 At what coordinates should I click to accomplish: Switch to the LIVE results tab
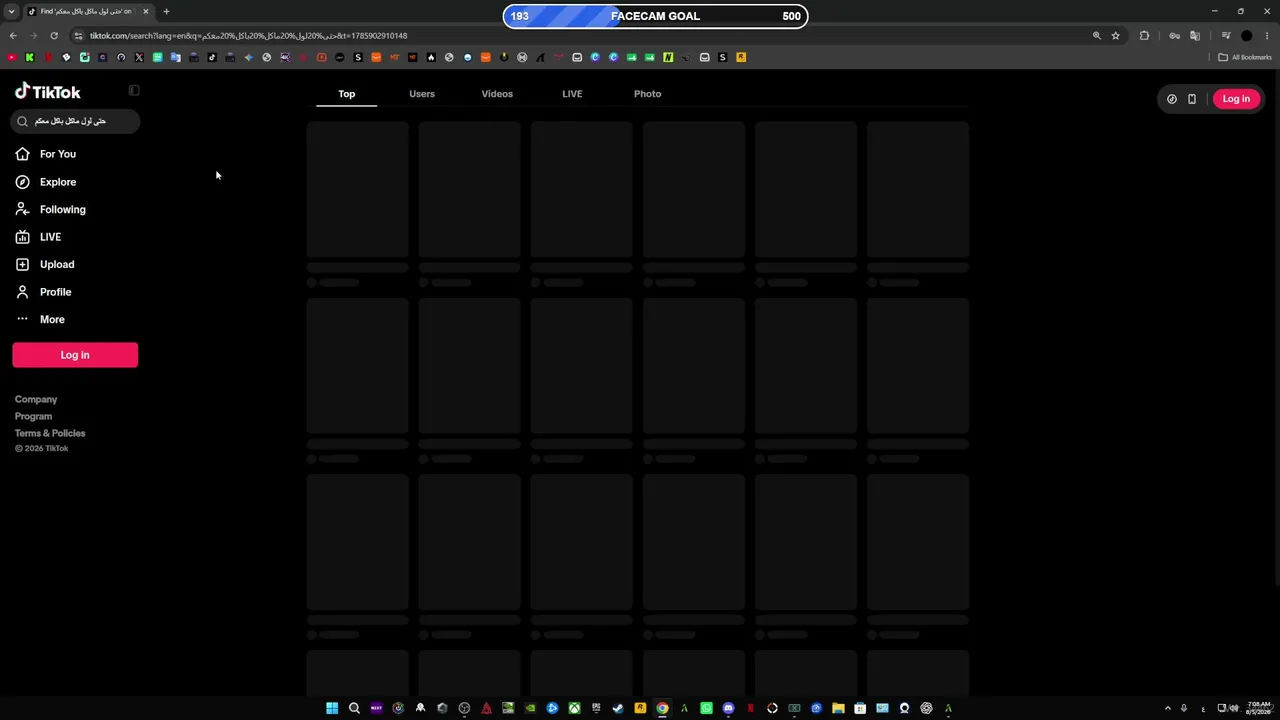[x=572, y=94]
